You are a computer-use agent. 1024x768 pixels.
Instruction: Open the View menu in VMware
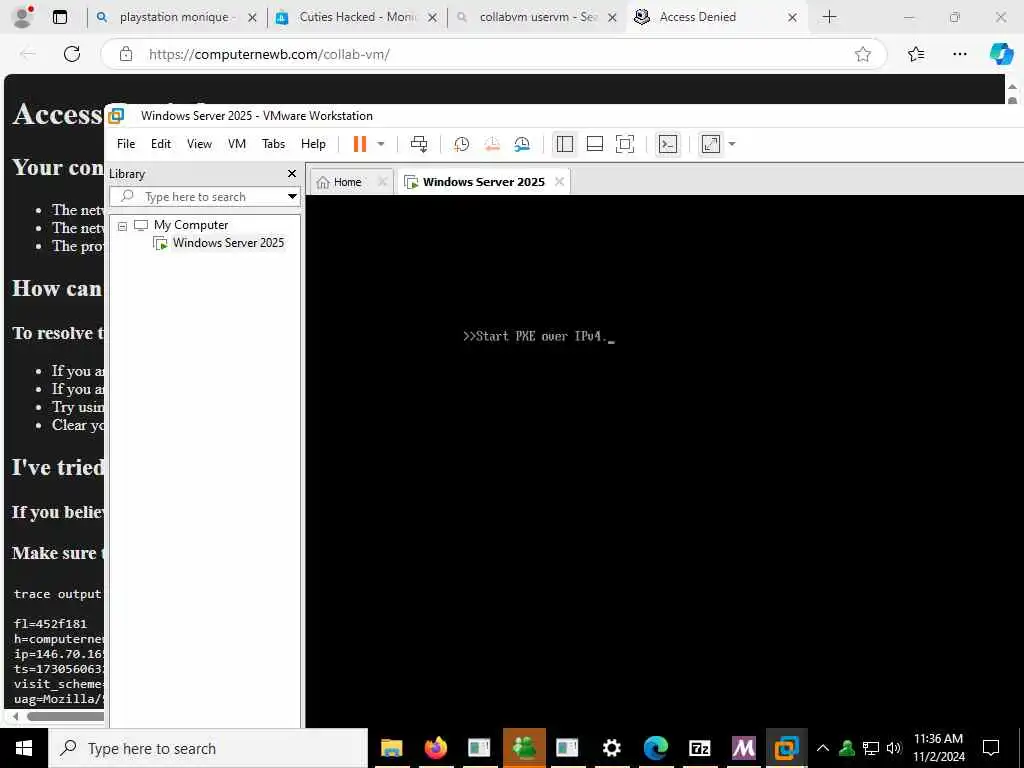coord(199,144)
